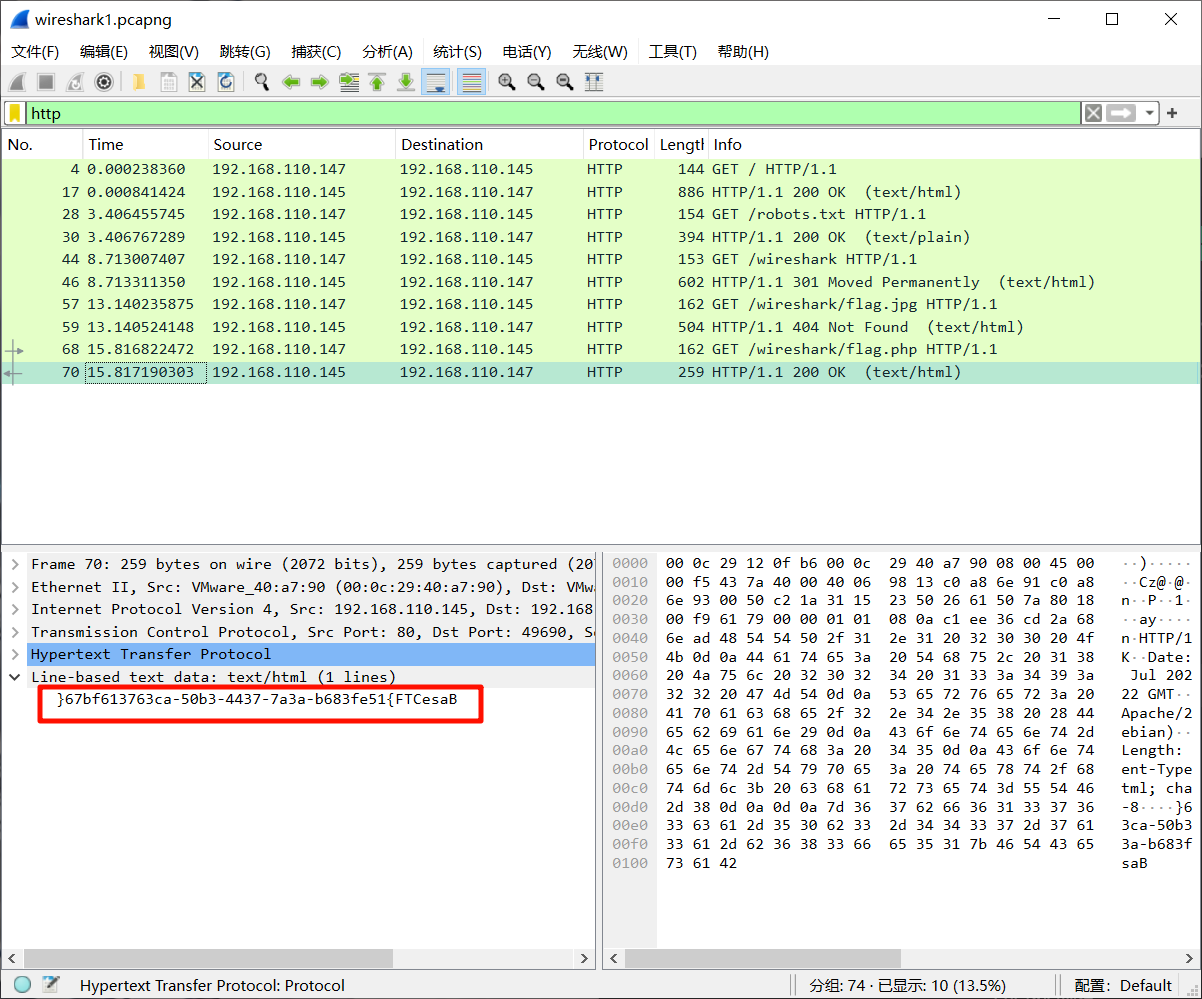Image resolution: width=1202 pixels, height=999 pixels.
Task: Collapse the Line-based text data node
Action: pyautogui.click(x=15, y=677)
